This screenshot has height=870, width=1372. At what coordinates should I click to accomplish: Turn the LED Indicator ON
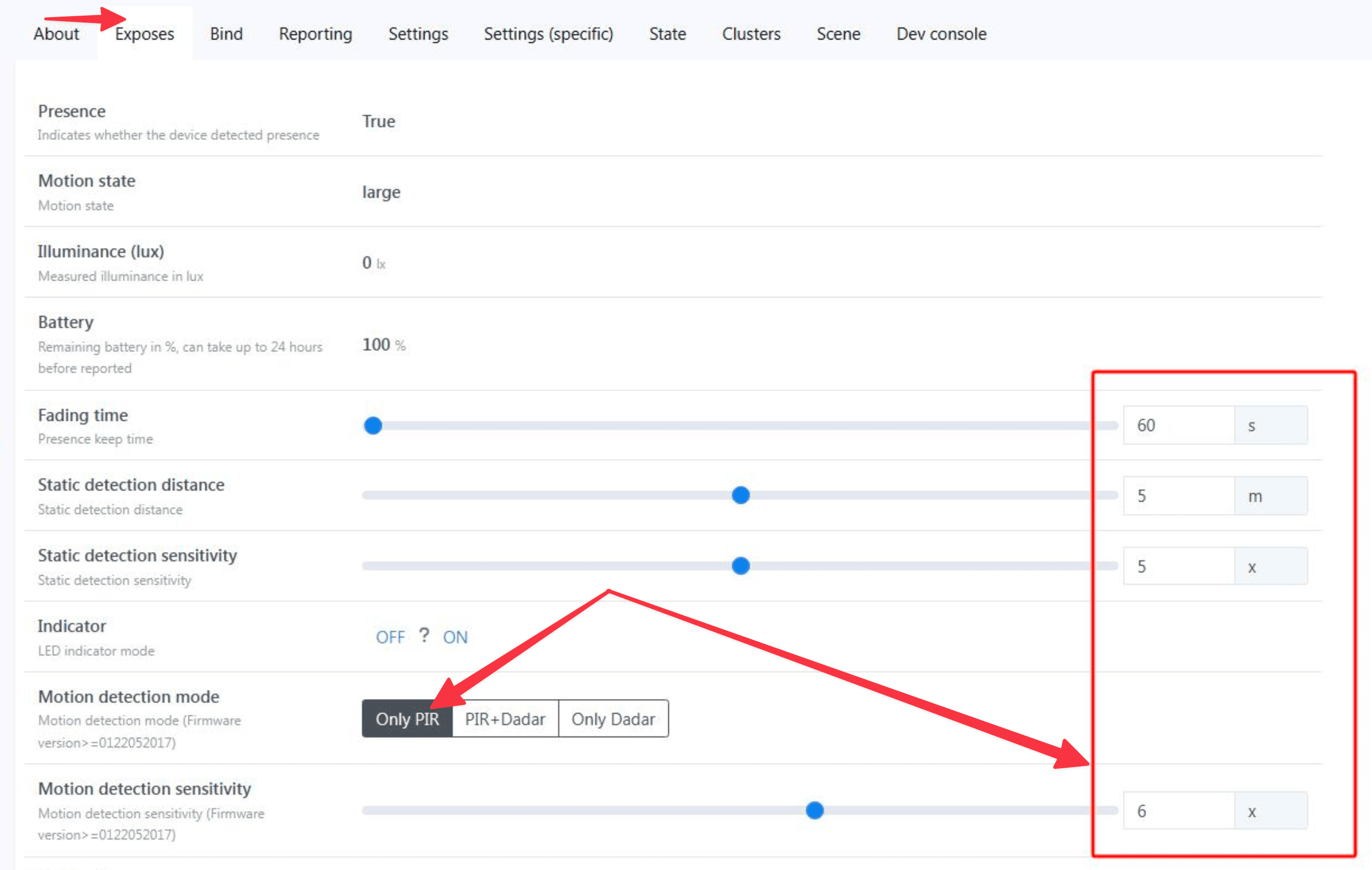coord(455,637)
